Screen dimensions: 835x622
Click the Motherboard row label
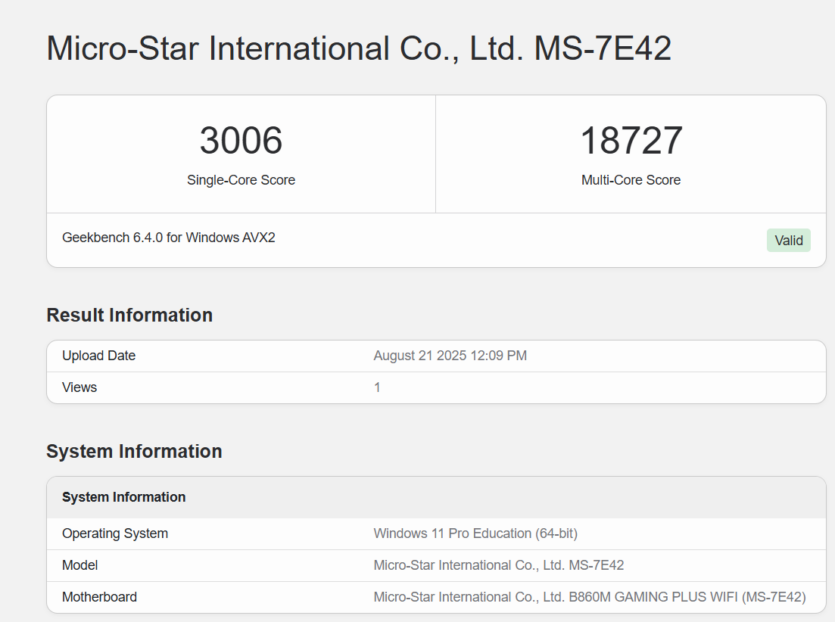pos(100,597)
